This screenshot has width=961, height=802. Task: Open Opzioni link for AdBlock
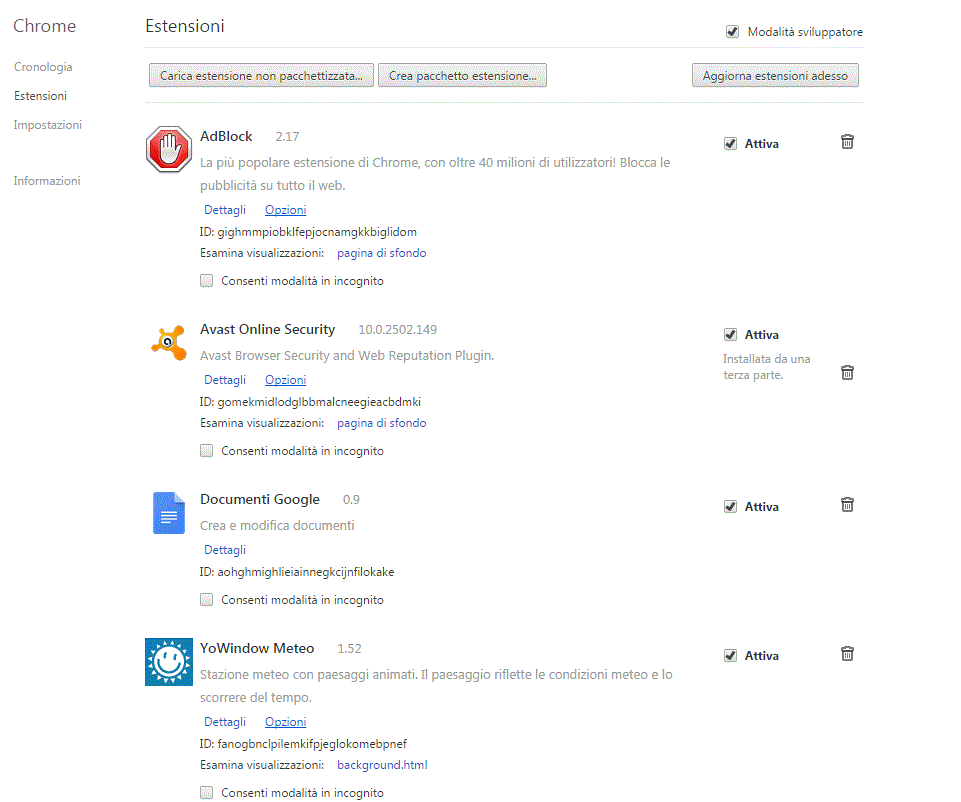pyautogui.click(x=286, y=210)
